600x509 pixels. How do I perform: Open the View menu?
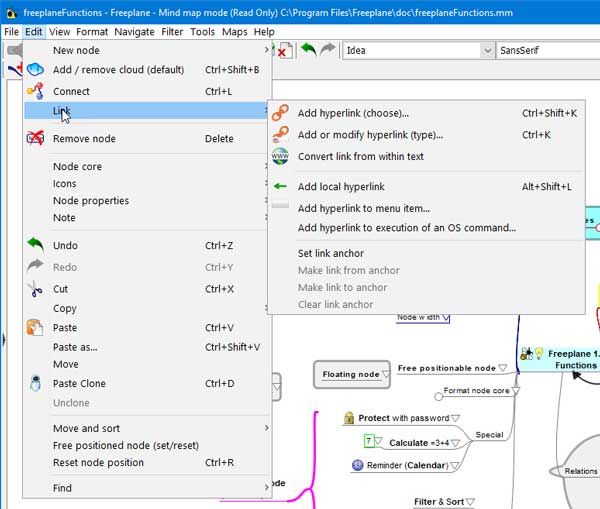tap(60, 32)
